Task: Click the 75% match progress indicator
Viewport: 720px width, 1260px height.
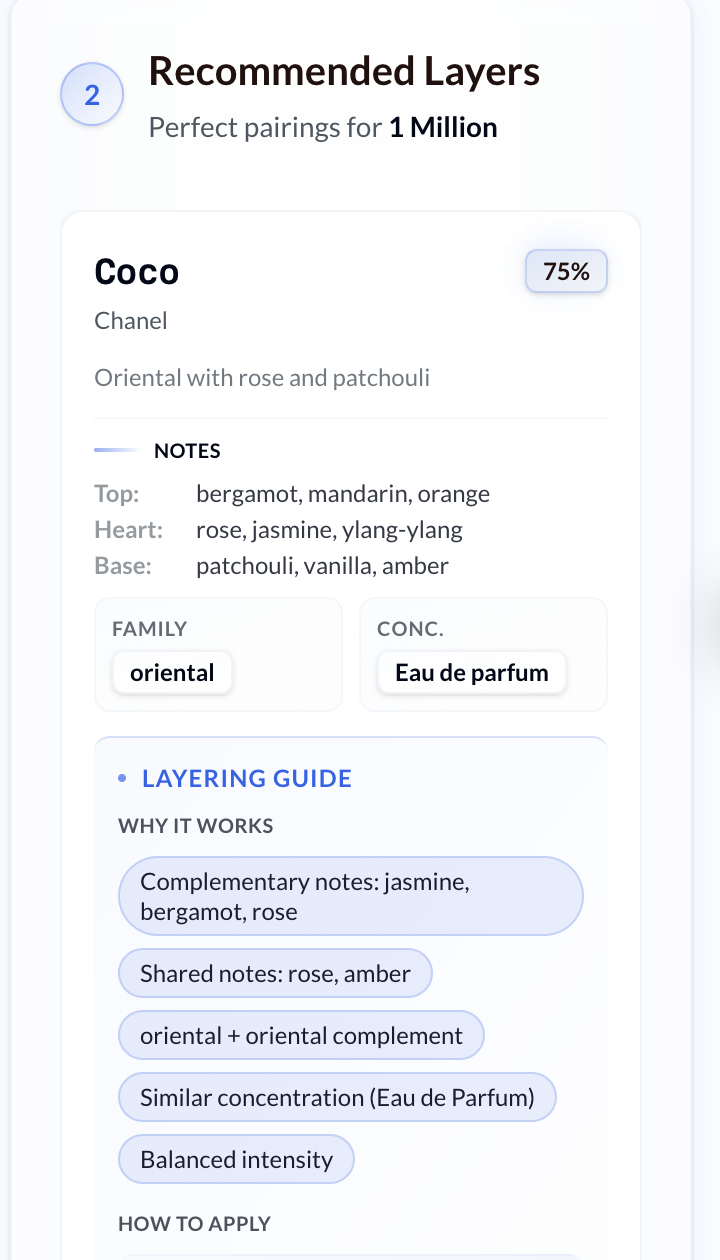Action: pyautogui.click(x=565, y=271)
